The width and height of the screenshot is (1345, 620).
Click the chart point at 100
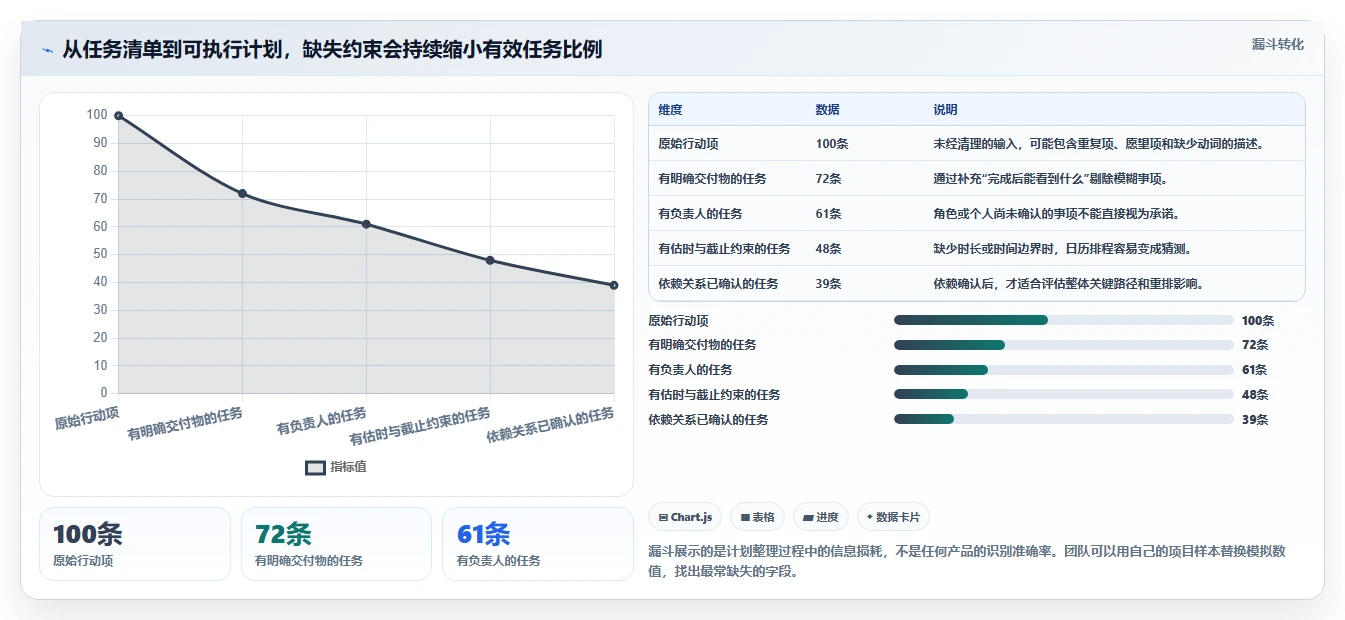(119, 116)
